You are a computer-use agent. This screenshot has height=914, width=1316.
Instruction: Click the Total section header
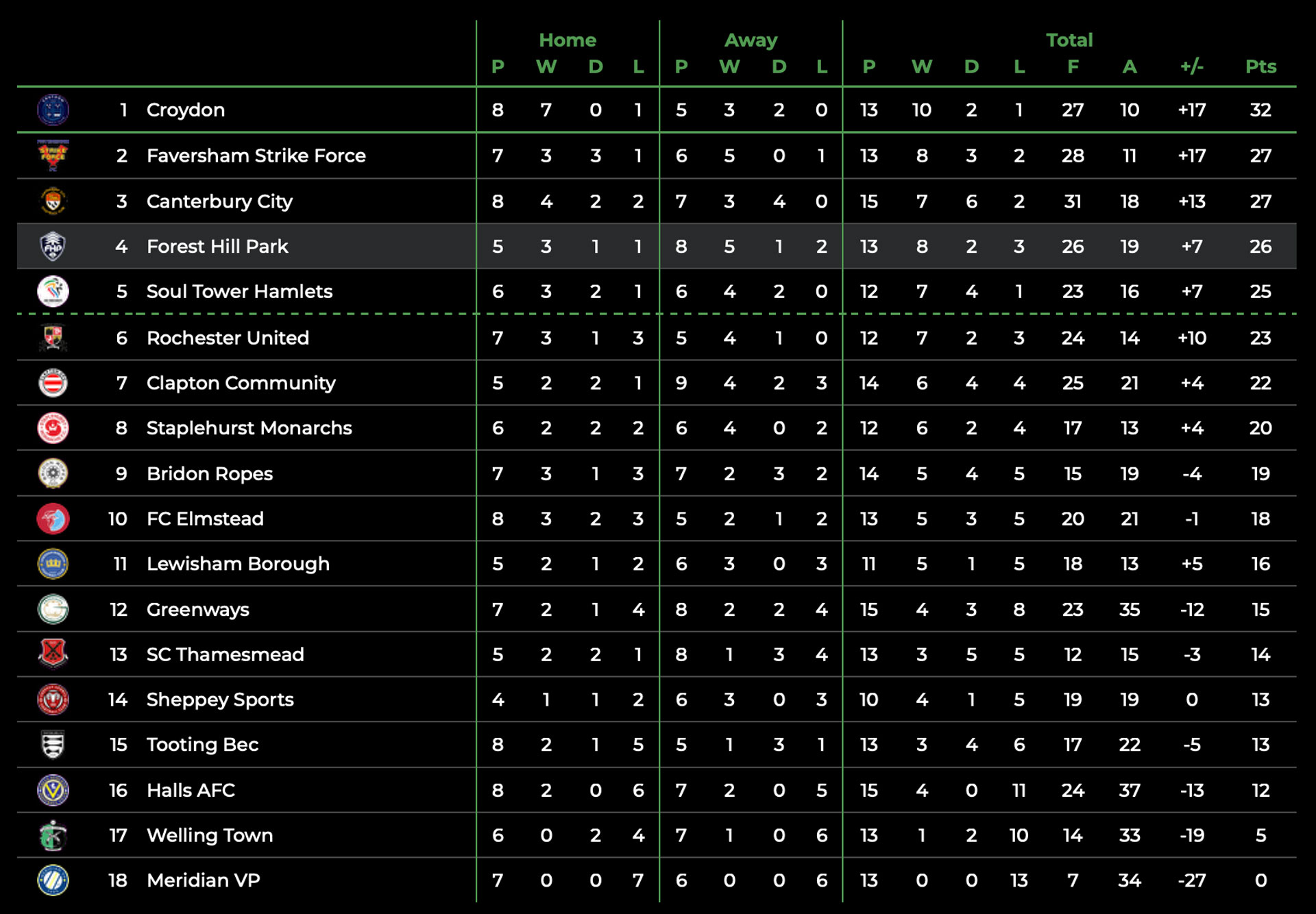(x=1069, y=40)
